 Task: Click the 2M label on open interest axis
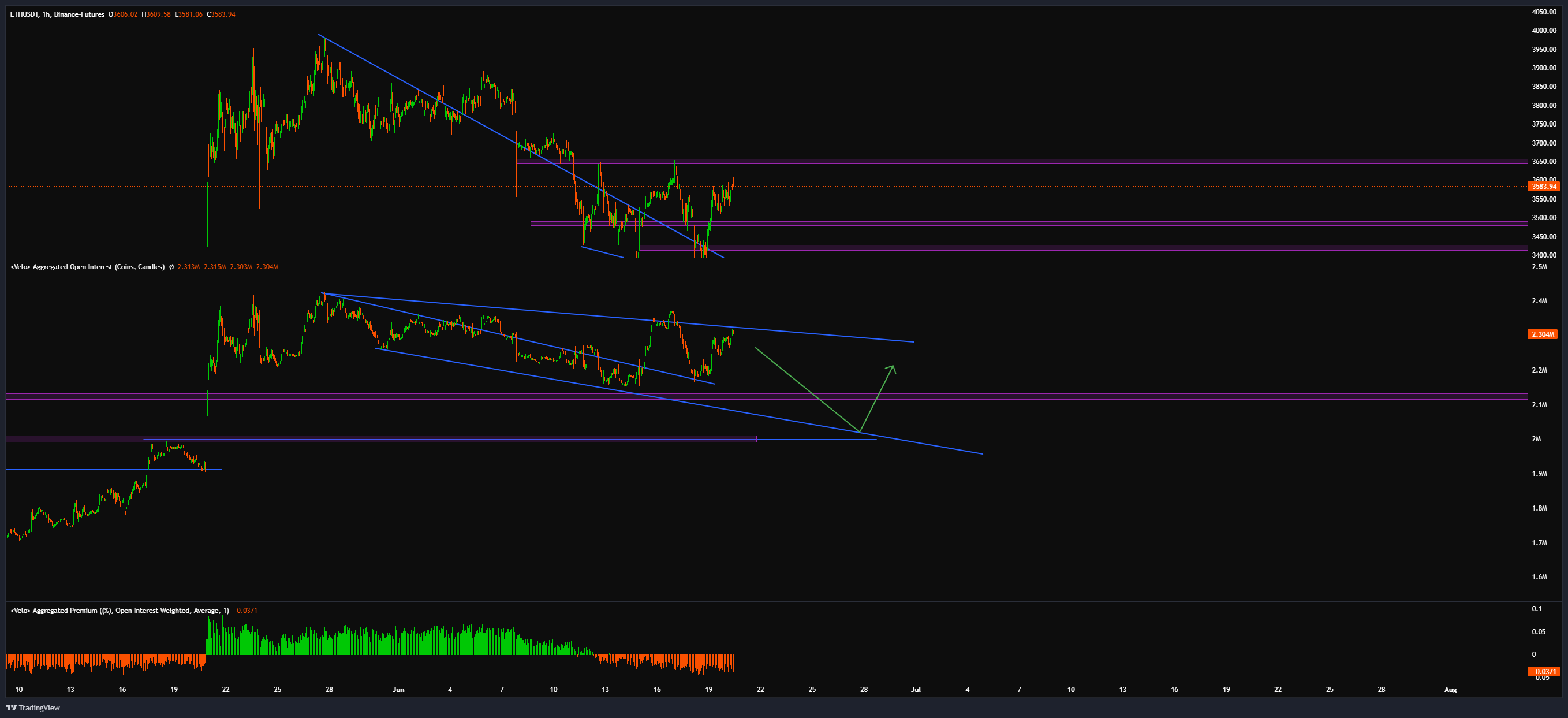pos(1536,439)
